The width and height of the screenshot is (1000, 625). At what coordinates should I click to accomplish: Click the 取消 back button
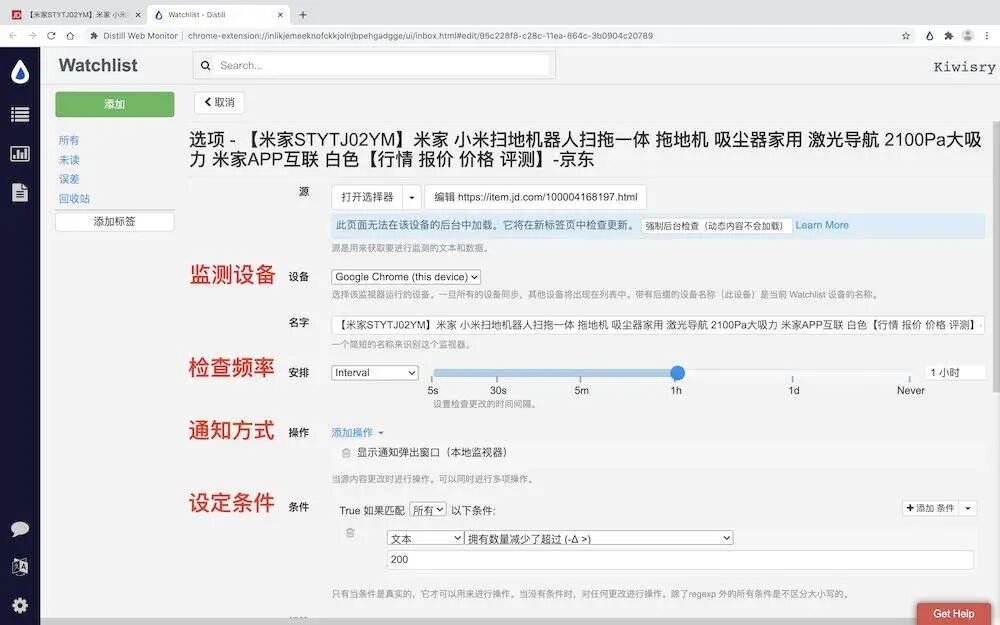[x=219, y=102]
